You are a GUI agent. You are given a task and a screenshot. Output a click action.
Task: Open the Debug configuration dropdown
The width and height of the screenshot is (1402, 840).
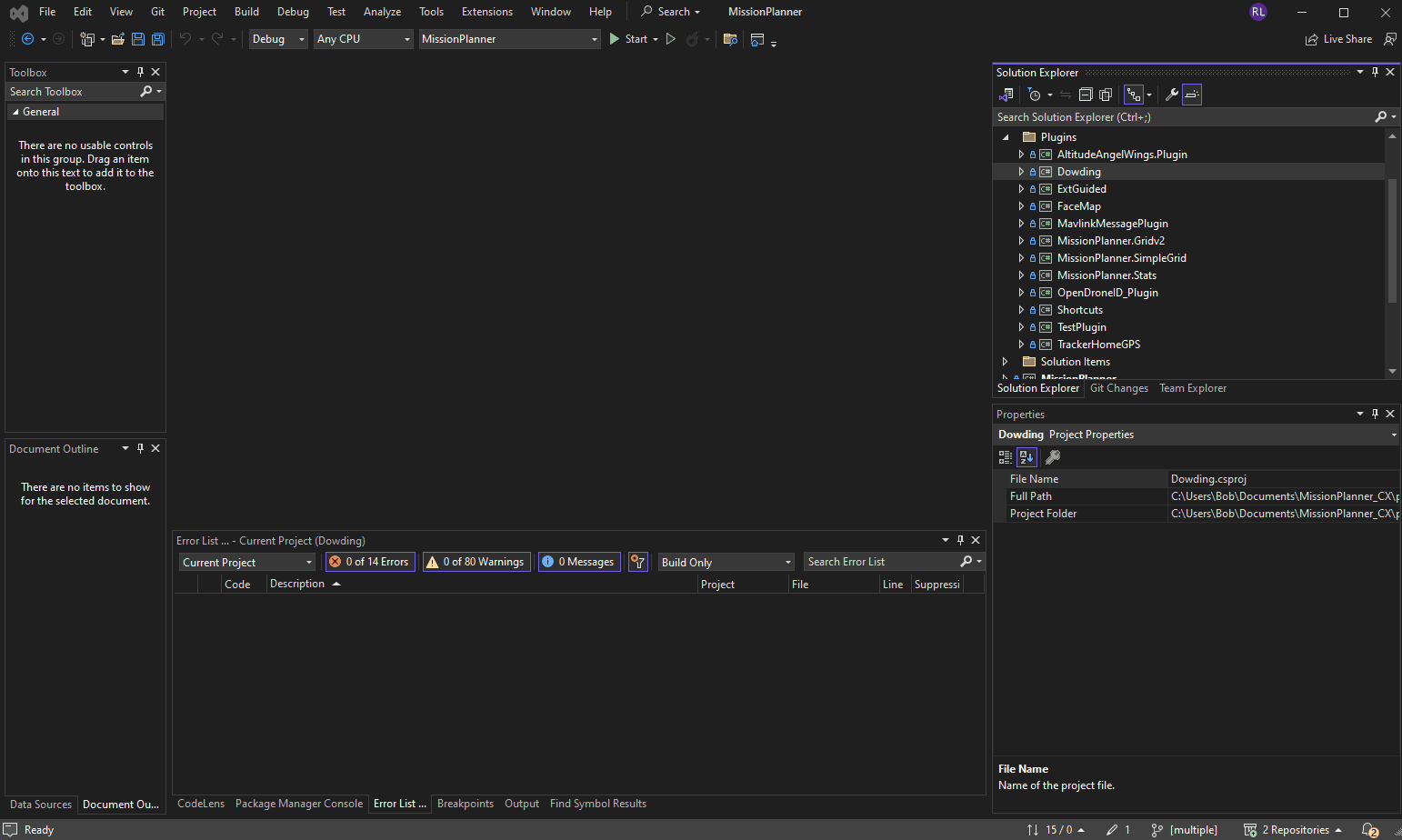click(x=278, y=39)
